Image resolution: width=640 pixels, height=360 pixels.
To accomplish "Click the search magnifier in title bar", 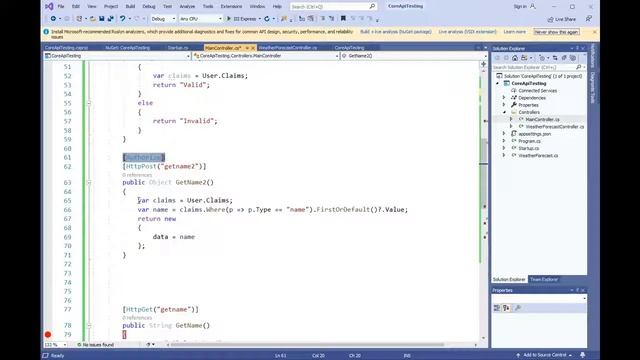I will [372, 7].
